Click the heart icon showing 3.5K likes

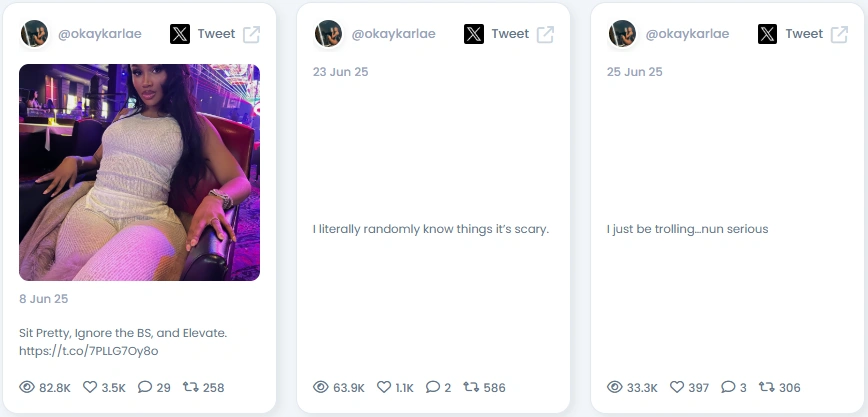click(x=90, y=387)
